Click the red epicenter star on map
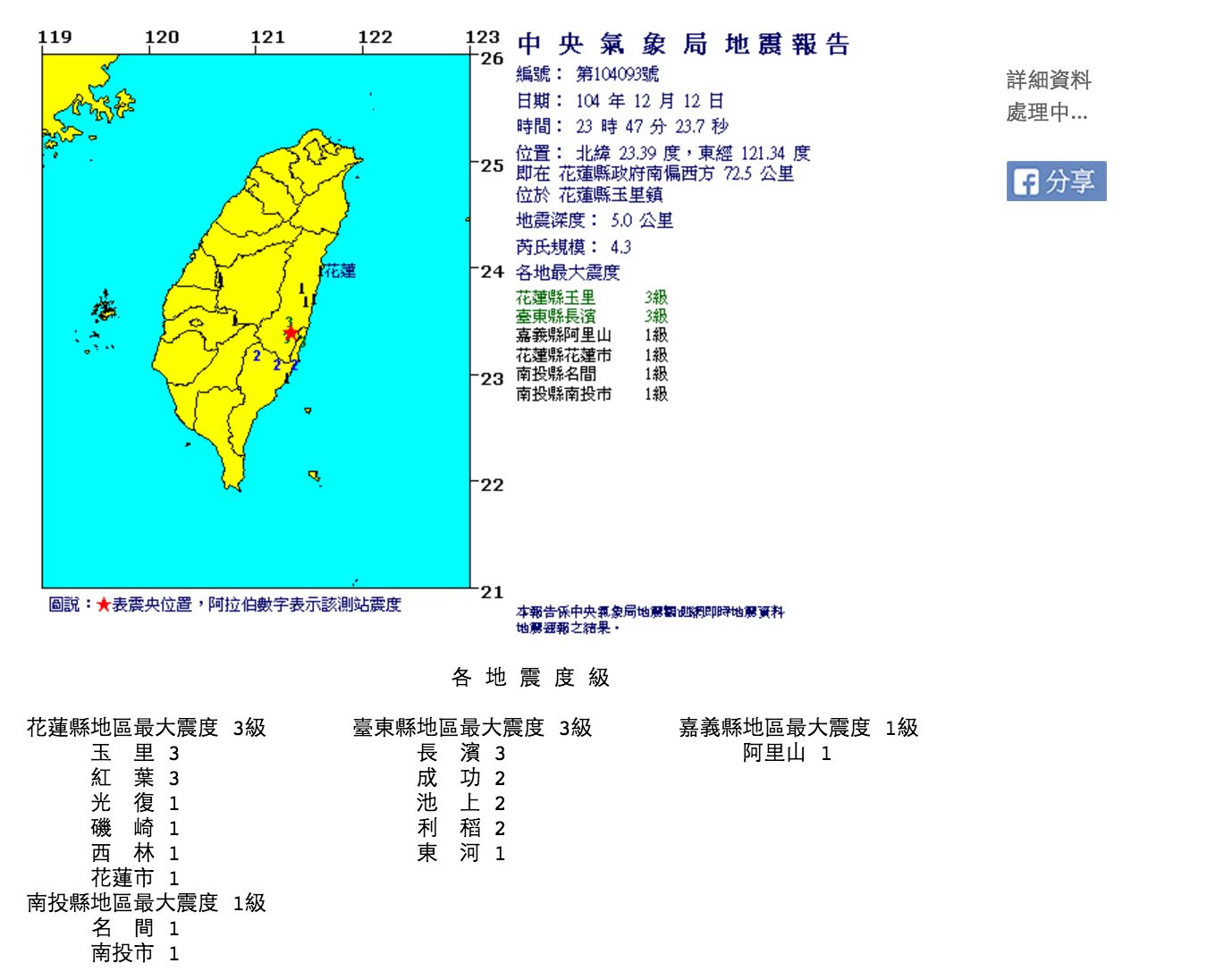Screen dimensions: 1207x980 [291, 334]
